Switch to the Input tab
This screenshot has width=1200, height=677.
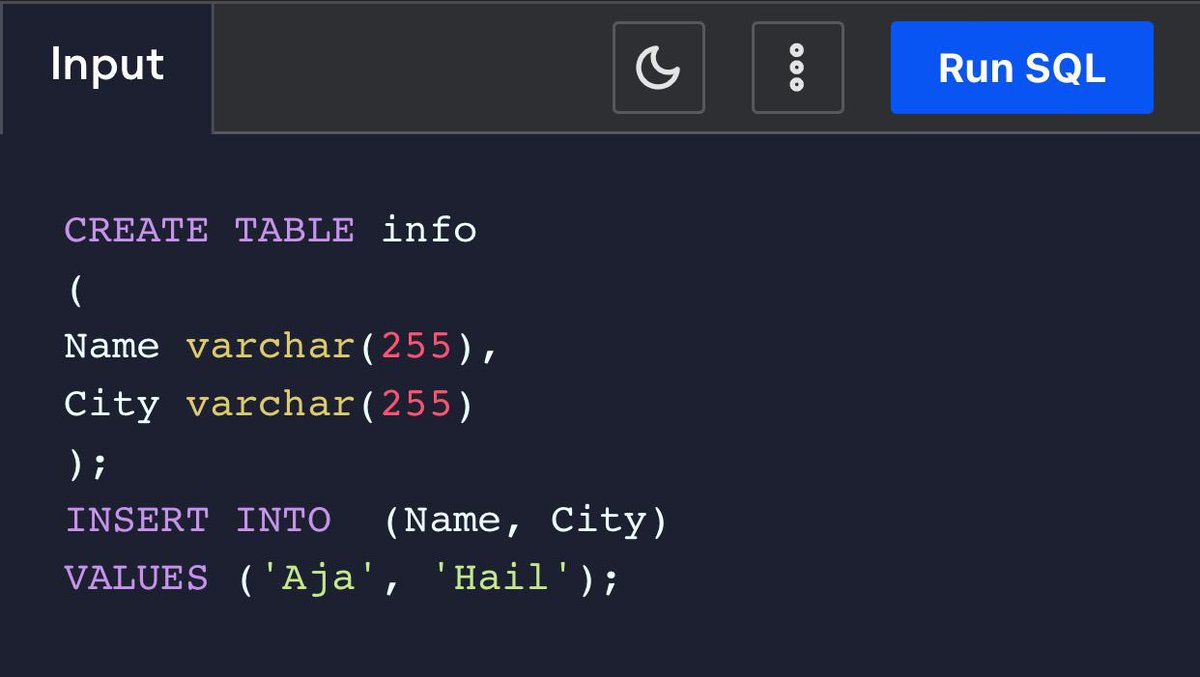[107, 66]
